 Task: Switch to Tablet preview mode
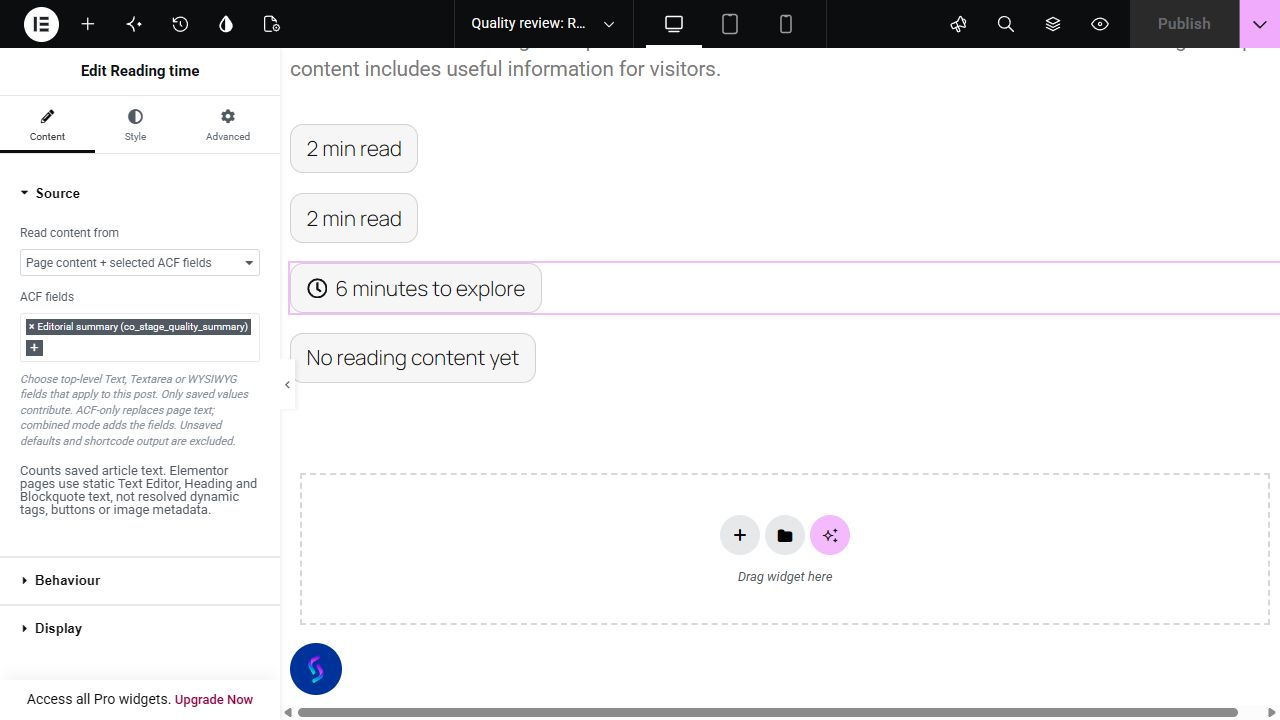[730, 24]
